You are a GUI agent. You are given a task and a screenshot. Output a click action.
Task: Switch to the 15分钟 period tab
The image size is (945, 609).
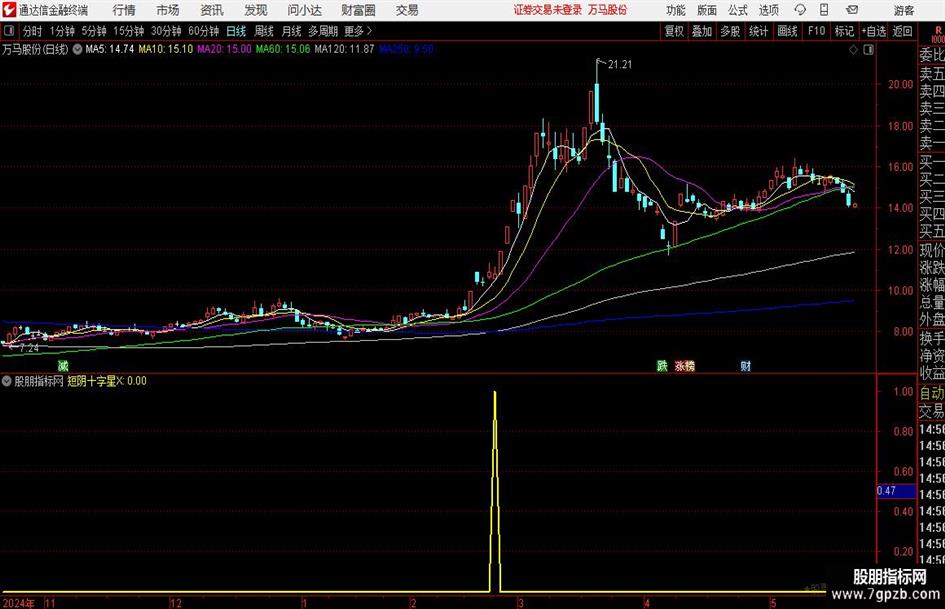click(x=129, y=31)
